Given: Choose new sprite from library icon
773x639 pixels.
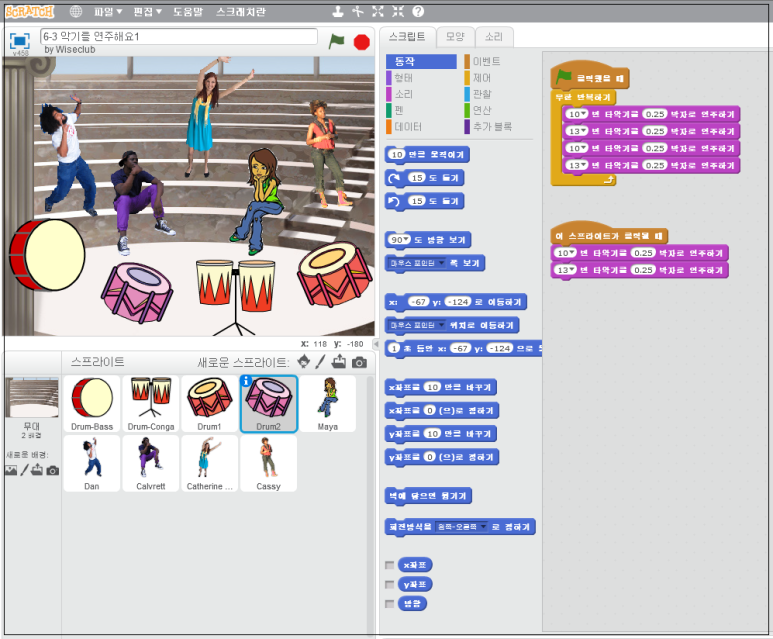Looking at the screenshot, I should coord(304,362).
